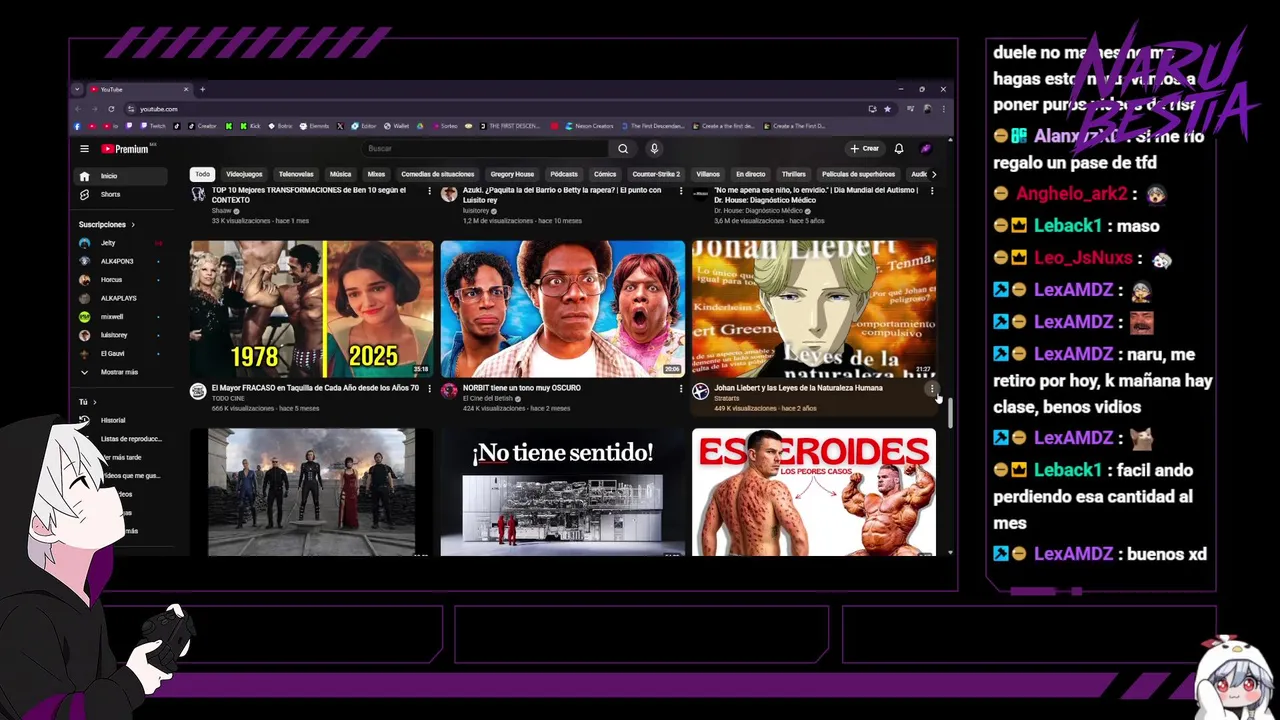Screen dimensions: 1280x720
Task: Open the NORBIT video thumbnail
Action: (563, 308)
